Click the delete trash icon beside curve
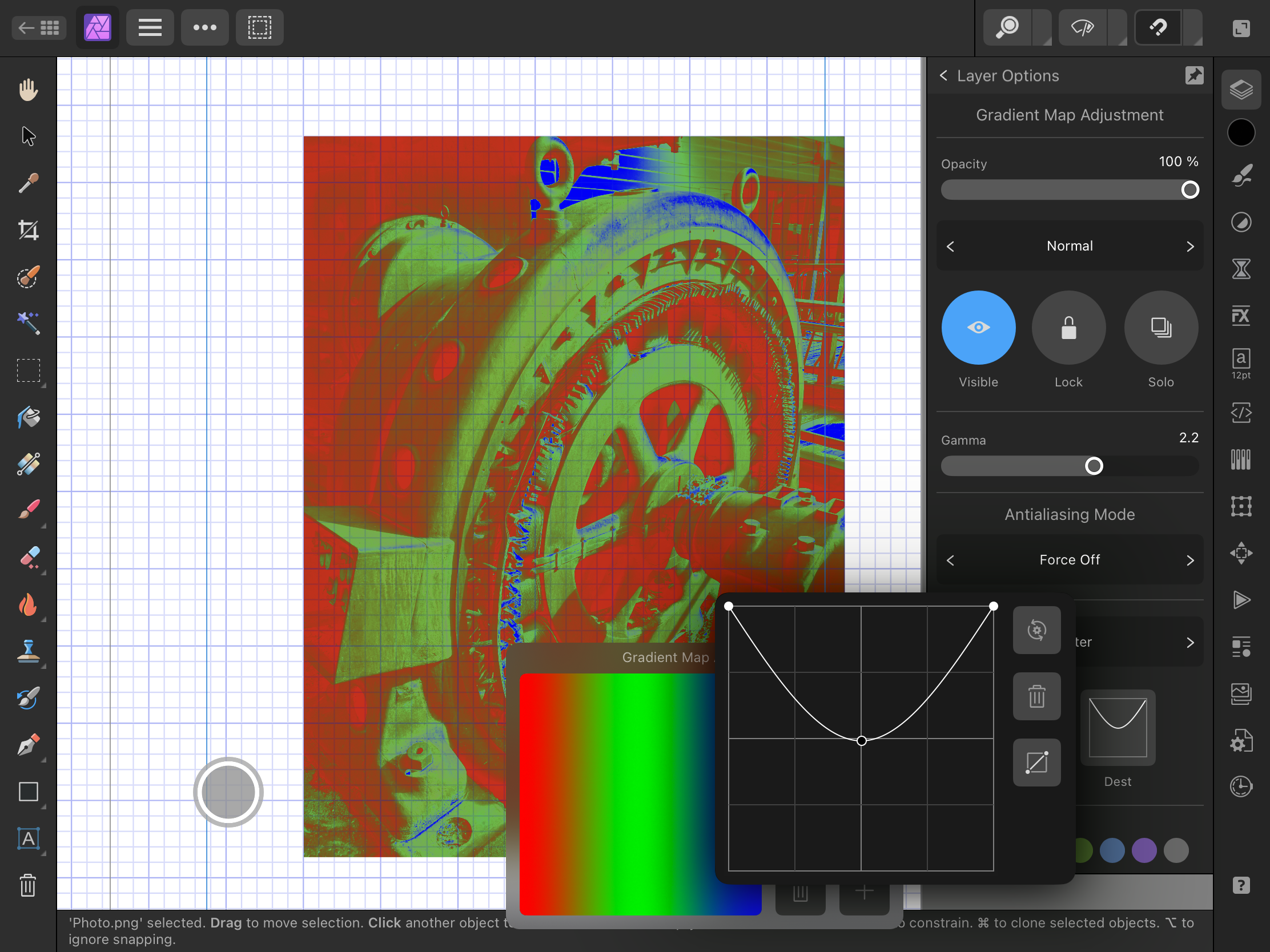Viewport: 1270px width, 952px height. coord(1036,697)
